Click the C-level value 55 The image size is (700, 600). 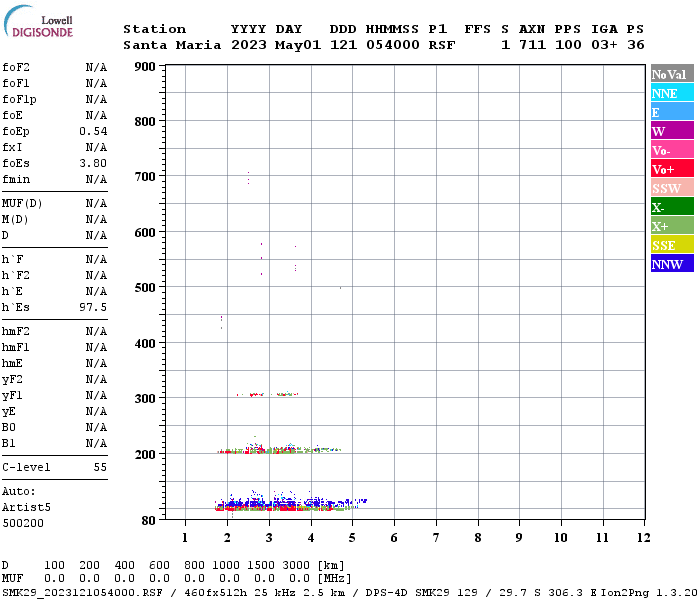(100, 467)
